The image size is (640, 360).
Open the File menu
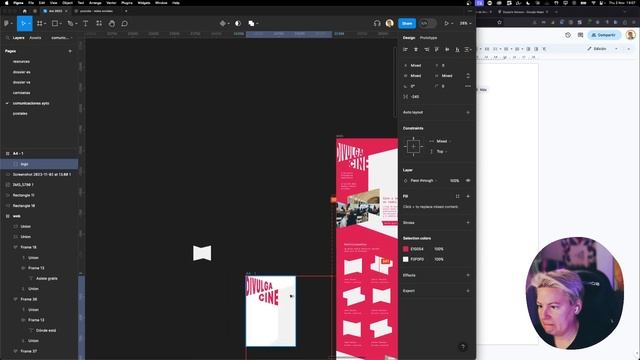(x=31, y=3)
